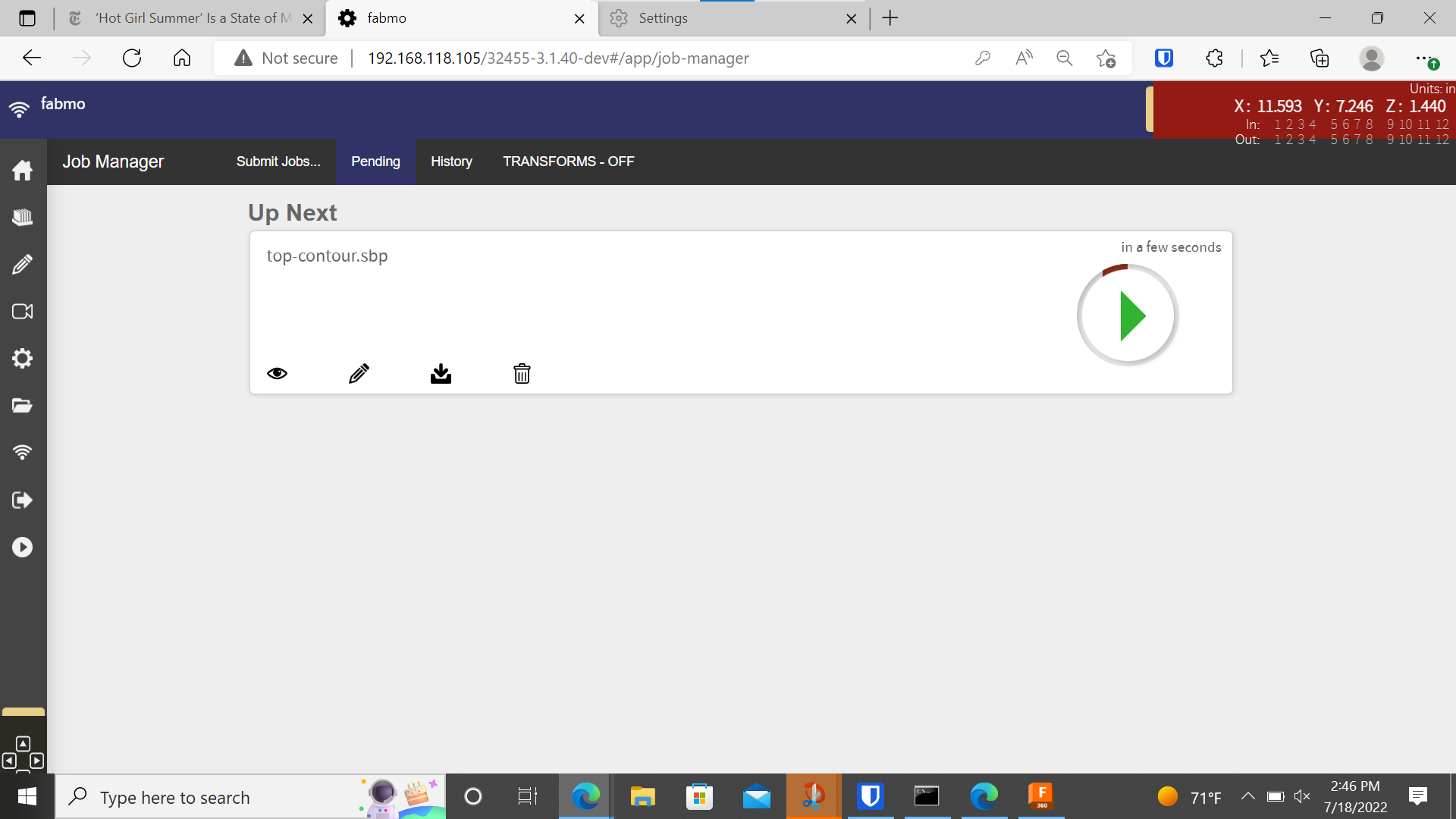Open the editor pencil in left sidebar

click(x=23, y=265)
